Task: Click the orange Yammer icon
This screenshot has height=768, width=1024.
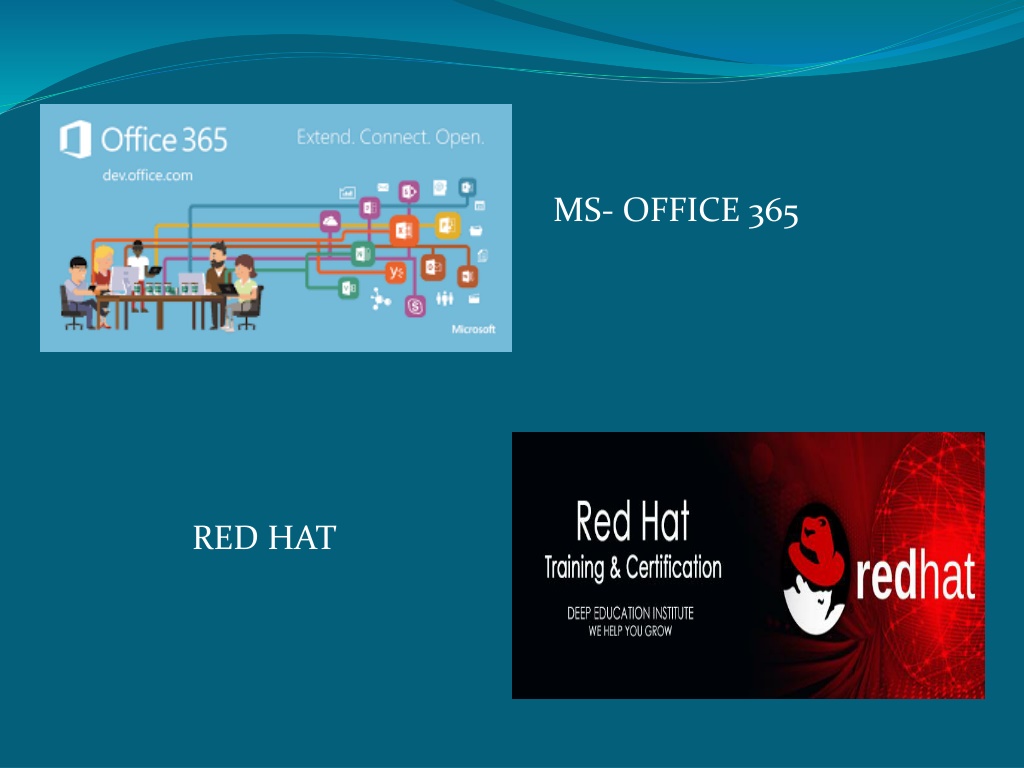Action: click(x=396, y=272)
